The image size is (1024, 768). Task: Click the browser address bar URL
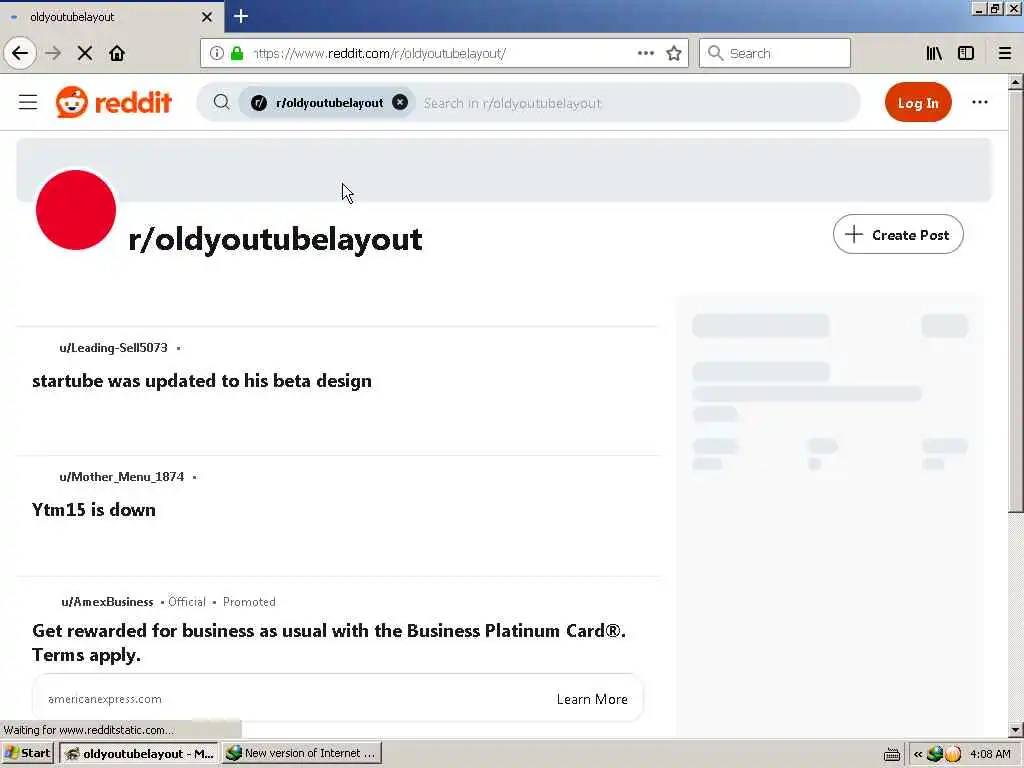tap(379, 54)
